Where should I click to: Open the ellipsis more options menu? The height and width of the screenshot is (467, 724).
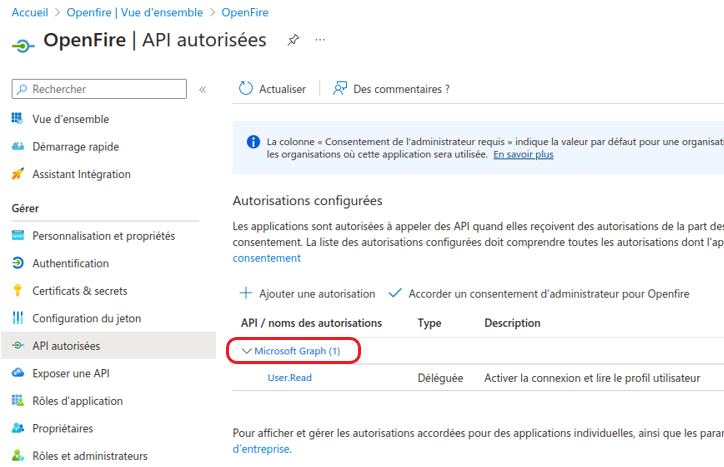pyautogui.click(x=320, y=40)
